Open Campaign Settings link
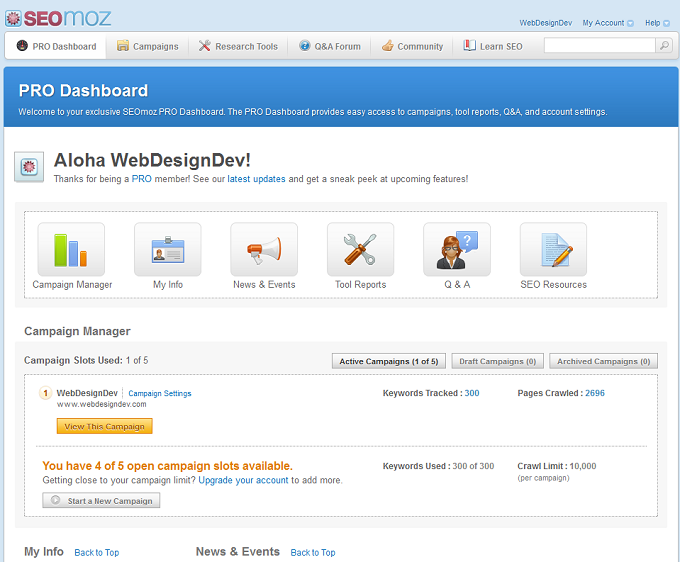Screen dimensions: 680x562 click(x=160, y=393)
